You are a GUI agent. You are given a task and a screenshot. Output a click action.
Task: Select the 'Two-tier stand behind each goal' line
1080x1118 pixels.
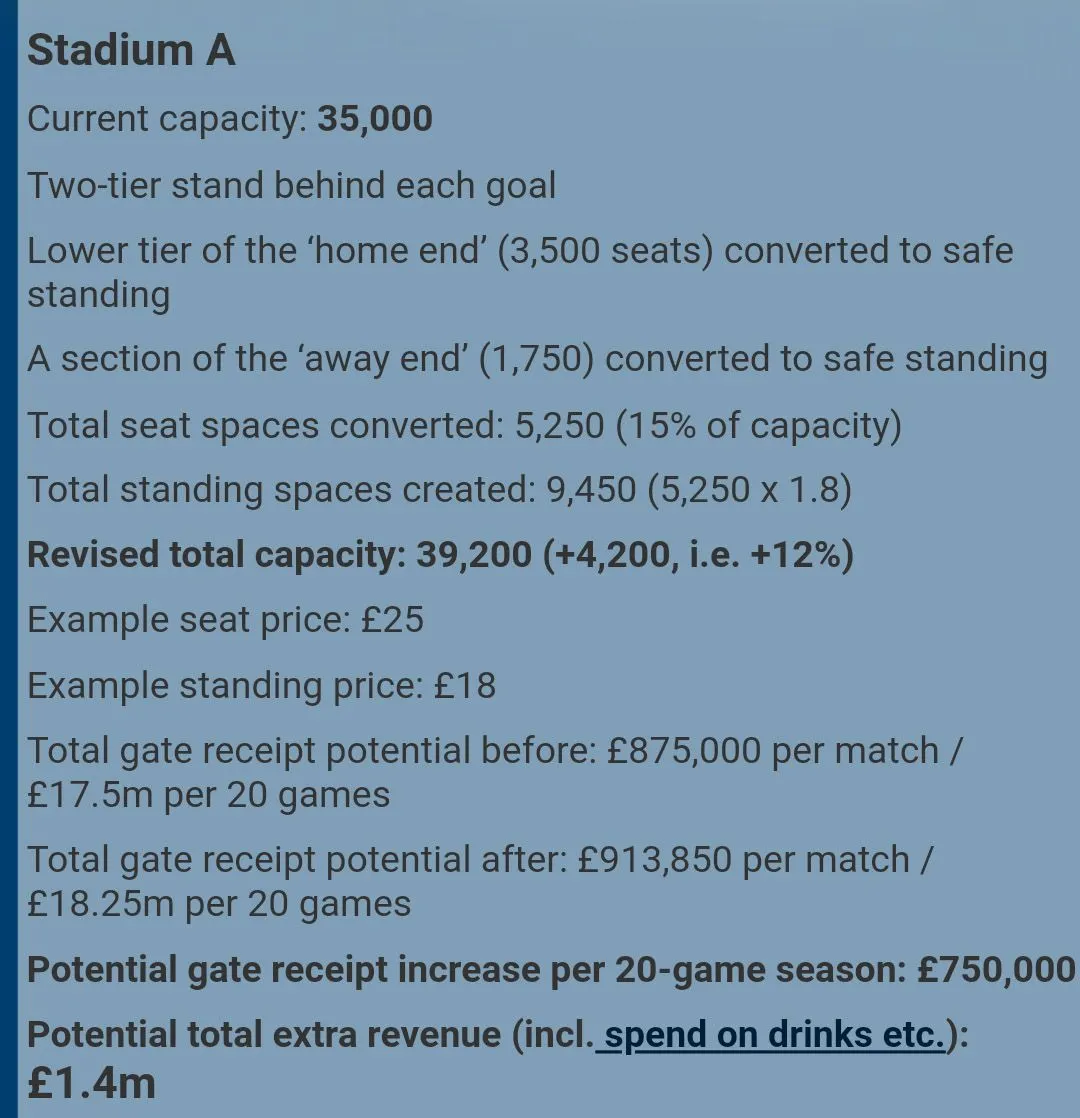(291, 185)
